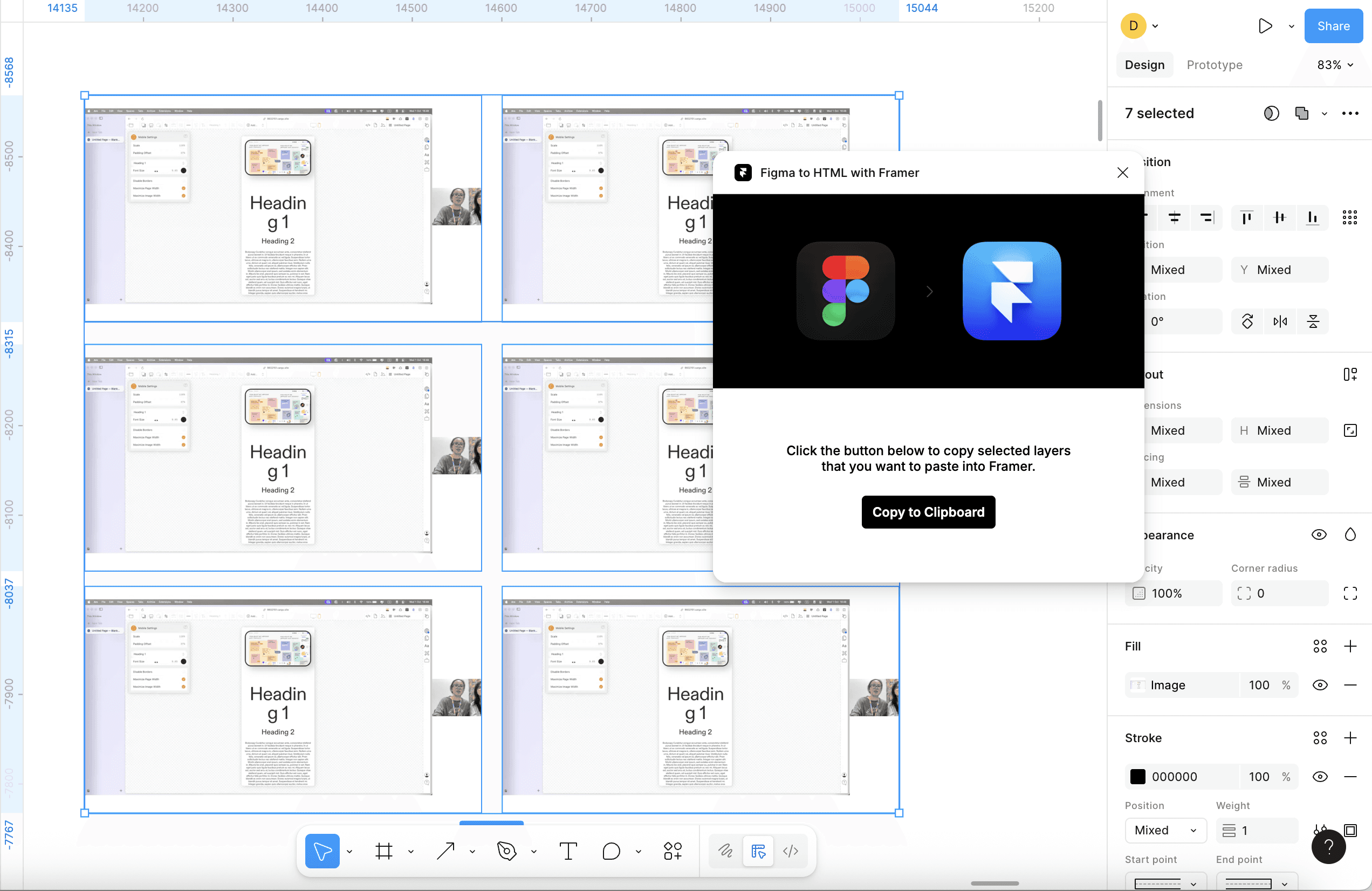Switch to Dev Mode code icon
Image resolution: width=1372 pixels, height=891 pixels.
[790, 851]
